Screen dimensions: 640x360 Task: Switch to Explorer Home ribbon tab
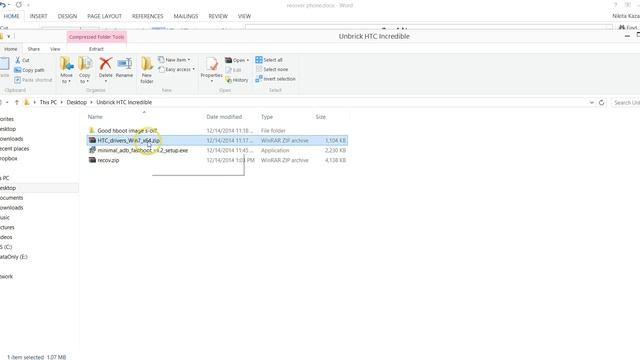coord(11,49)
